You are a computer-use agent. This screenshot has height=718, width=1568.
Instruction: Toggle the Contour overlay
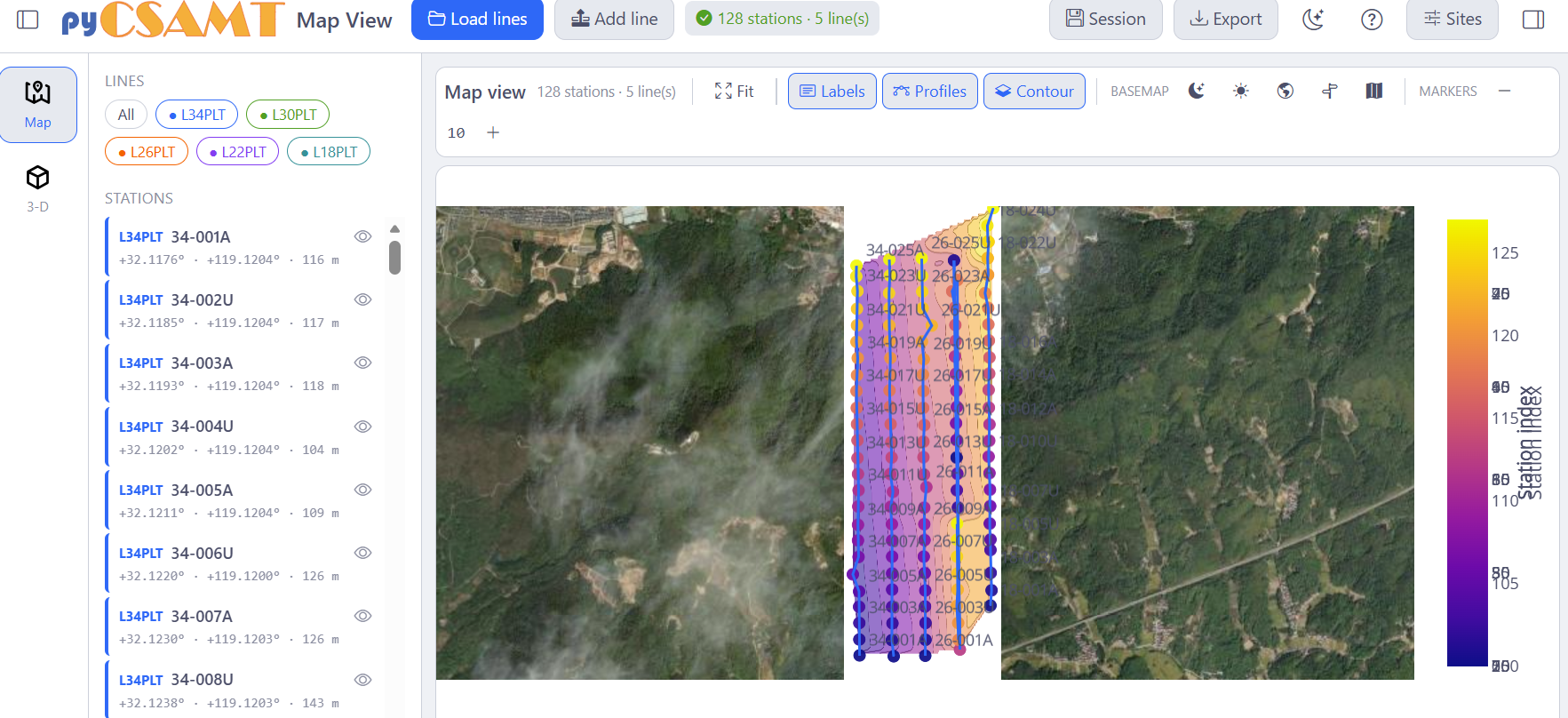click(1034, 92)
